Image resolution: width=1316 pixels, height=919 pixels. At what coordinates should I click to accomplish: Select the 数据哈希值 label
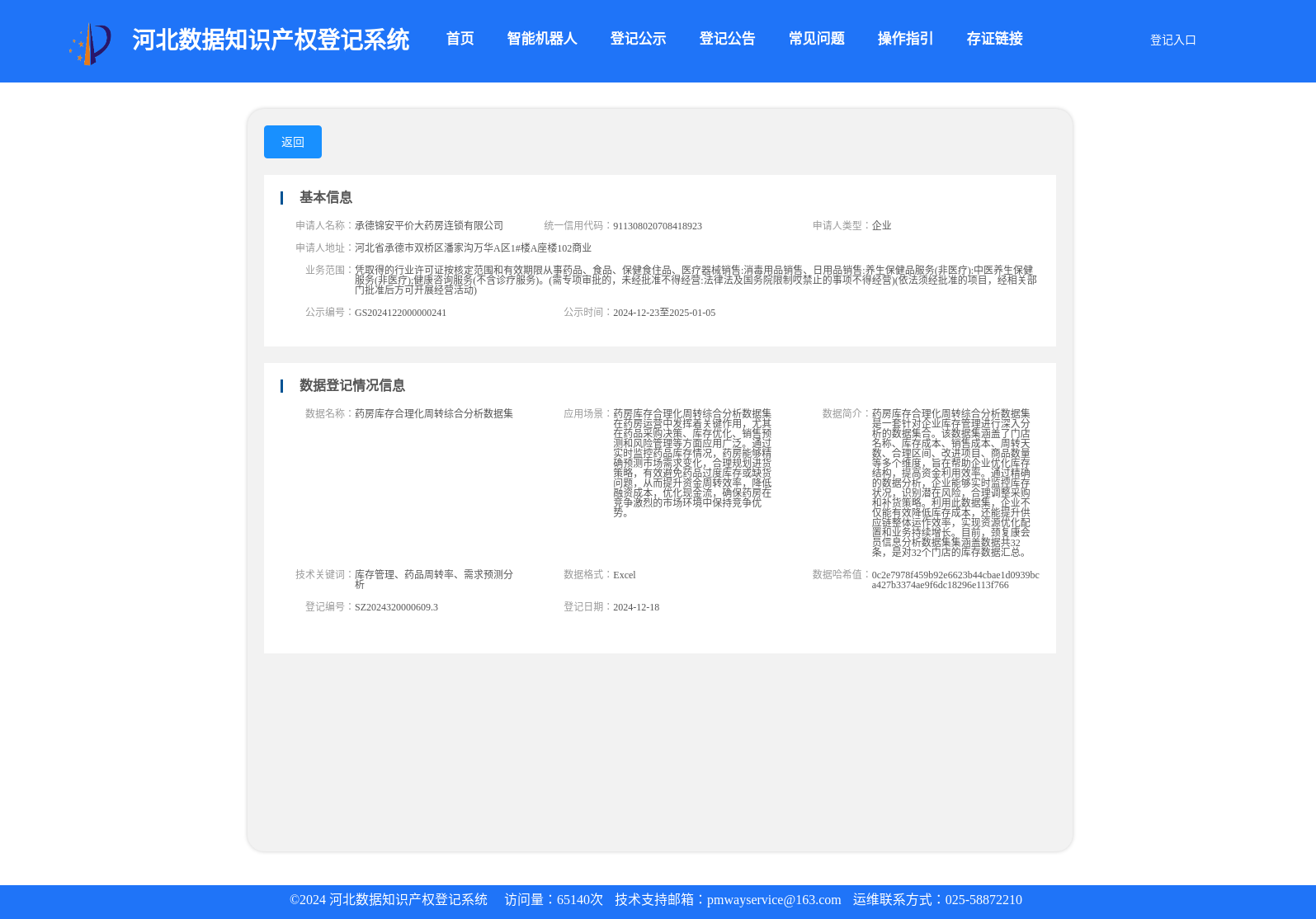[841, 574]
